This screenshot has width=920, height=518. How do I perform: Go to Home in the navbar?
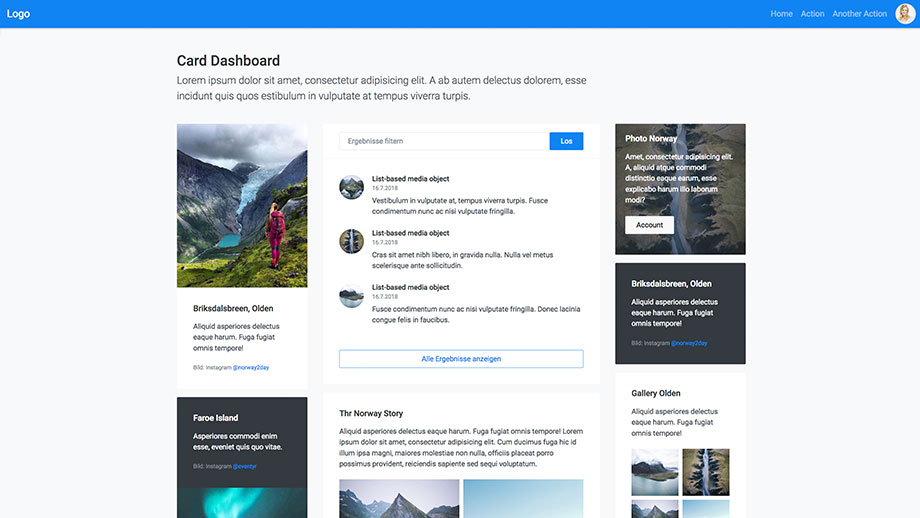pos(781,13)
